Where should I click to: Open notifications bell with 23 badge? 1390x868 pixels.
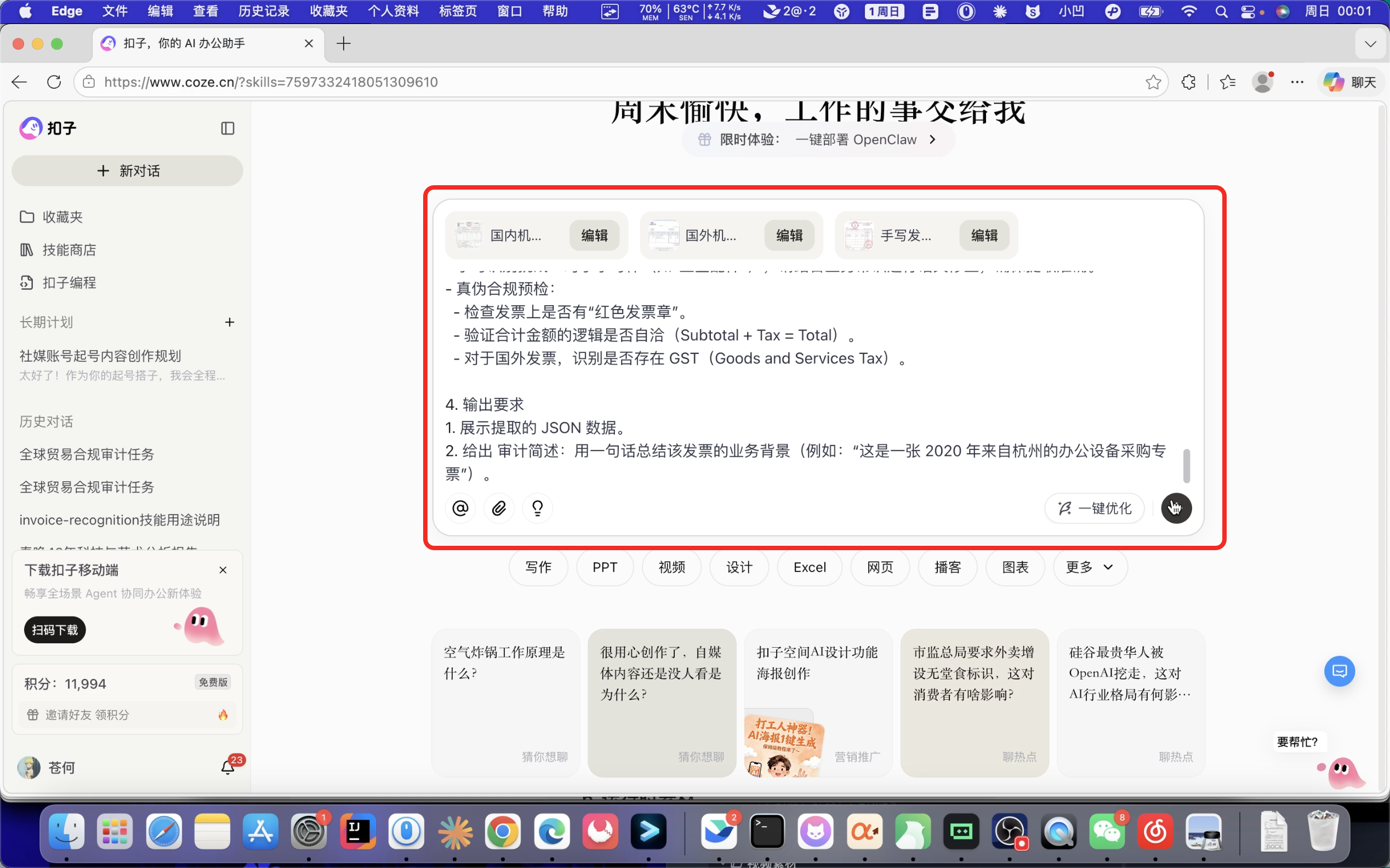228,768
